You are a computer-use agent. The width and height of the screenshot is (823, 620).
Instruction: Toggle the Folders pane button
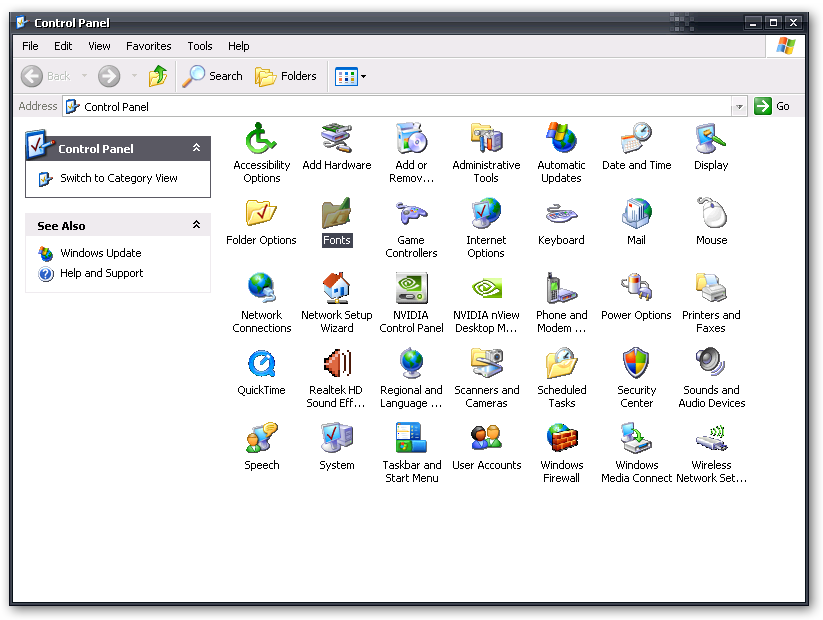point(286,76)
